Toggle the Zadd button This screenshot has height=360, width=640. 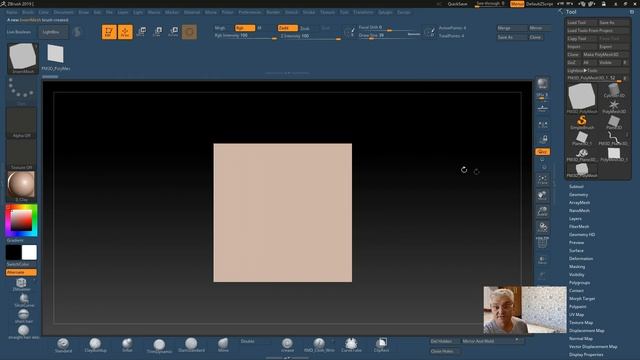tap(287, 28)
